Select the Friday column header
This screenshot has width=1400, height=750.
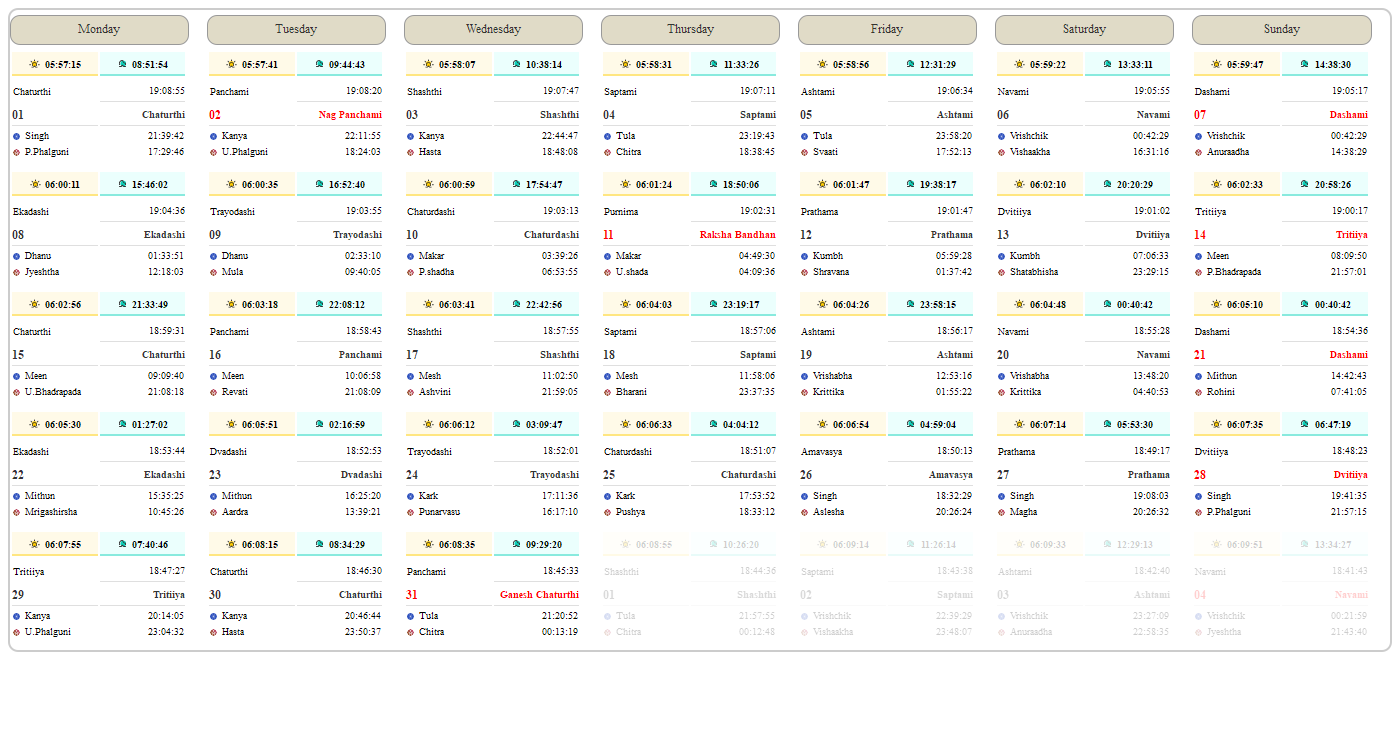[887, 30]
